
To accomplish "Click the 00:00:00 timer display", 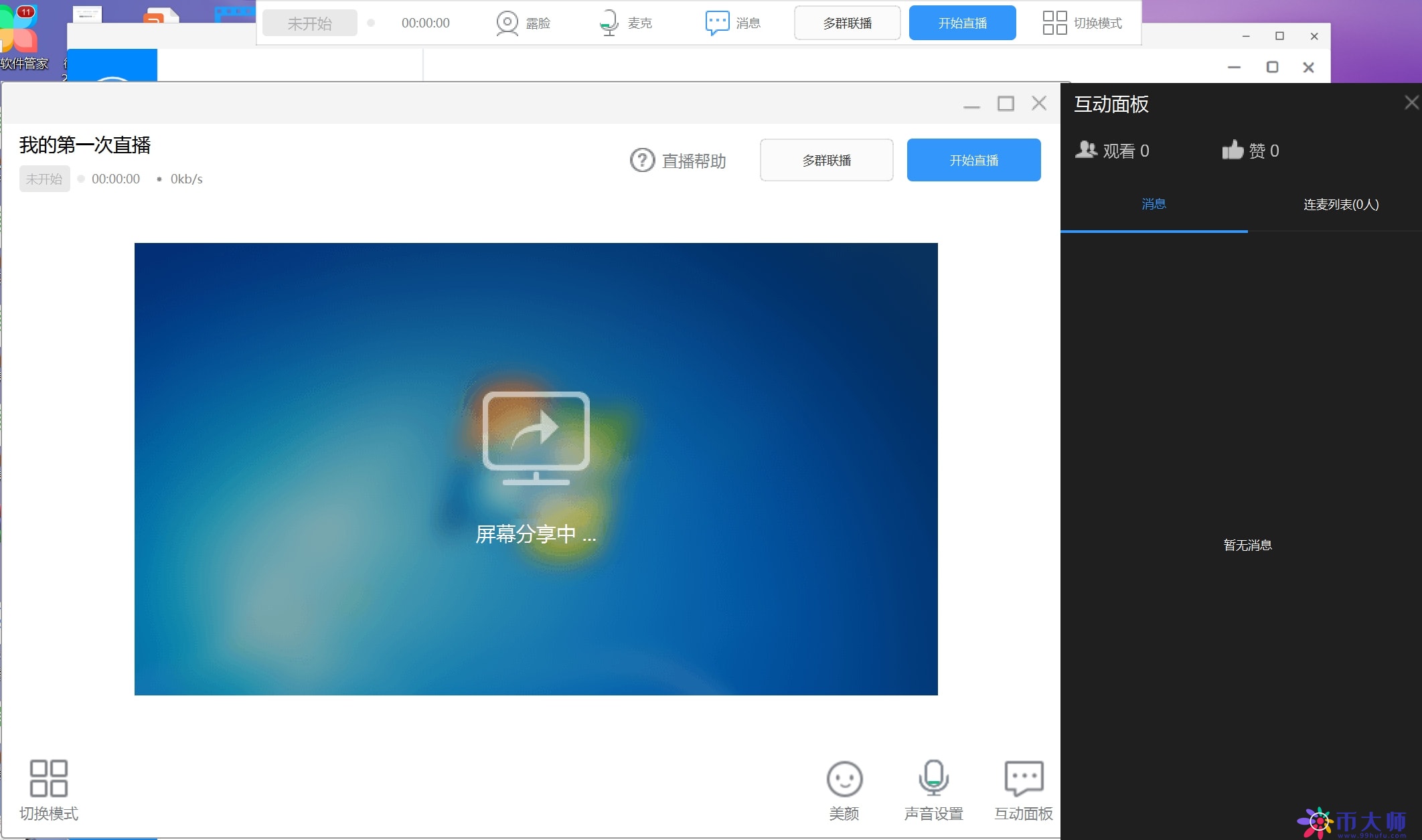I will (116, 178).
